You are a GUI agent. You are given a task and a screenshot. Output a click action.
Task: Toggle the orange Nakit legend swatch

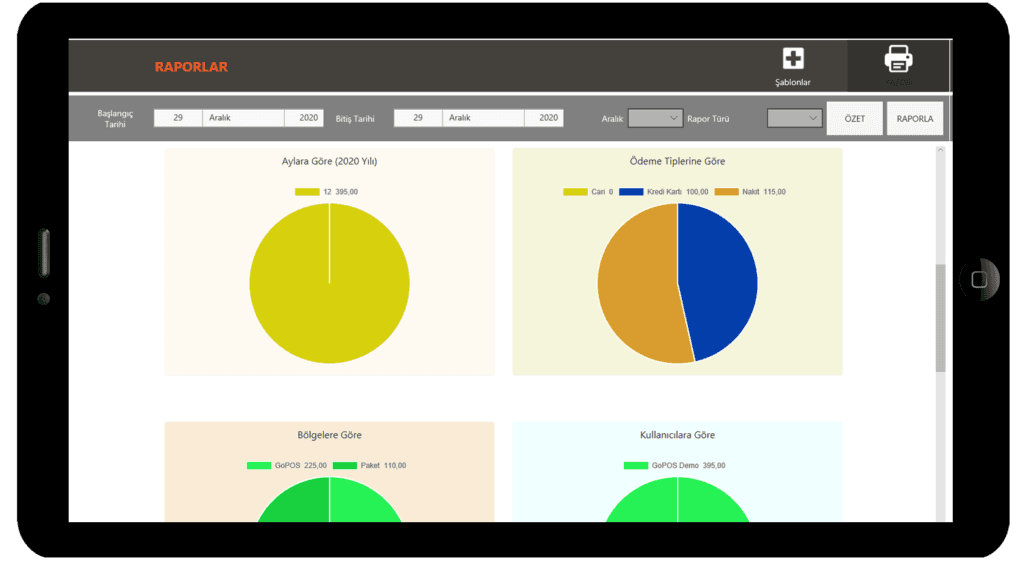[726, 192]
